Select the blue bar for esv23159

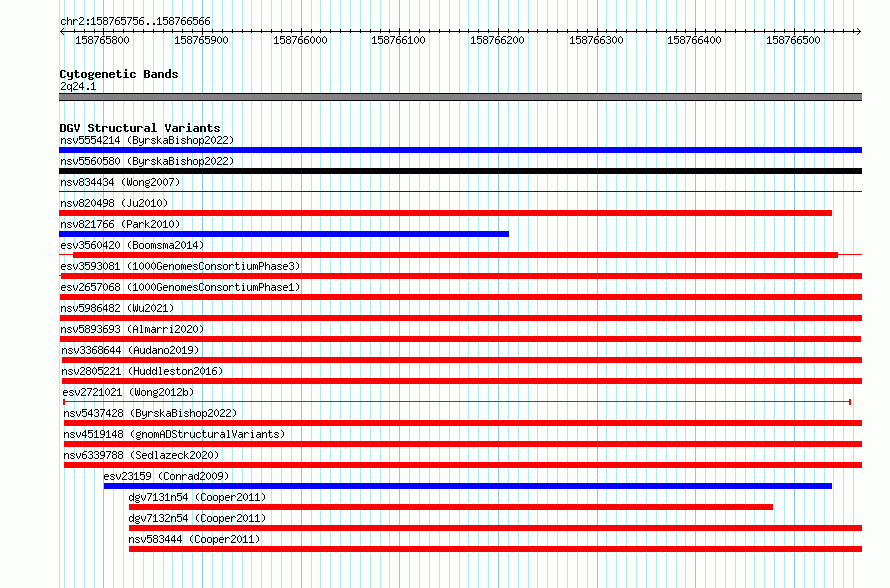coord(468,486)
